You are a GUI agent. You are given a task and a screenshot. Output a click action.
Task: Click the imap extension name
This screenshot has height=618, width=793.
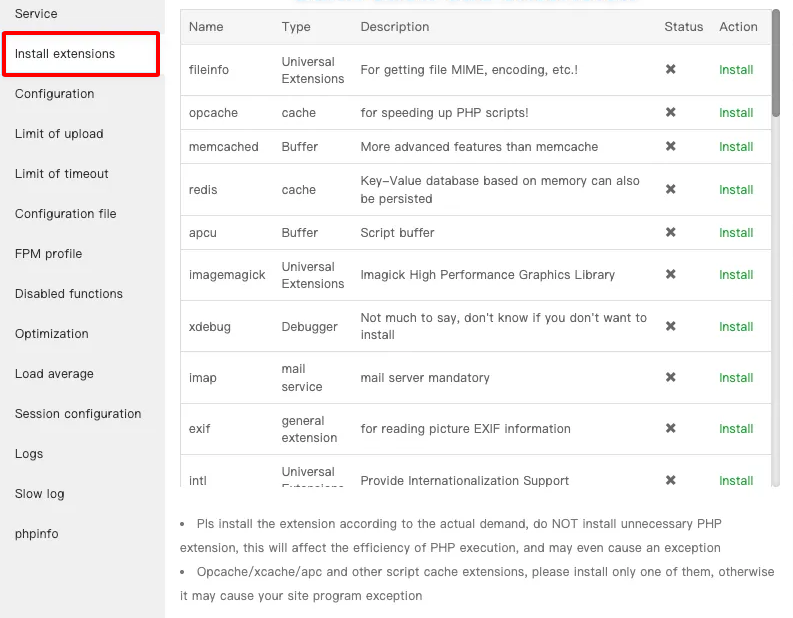(202, 378)
